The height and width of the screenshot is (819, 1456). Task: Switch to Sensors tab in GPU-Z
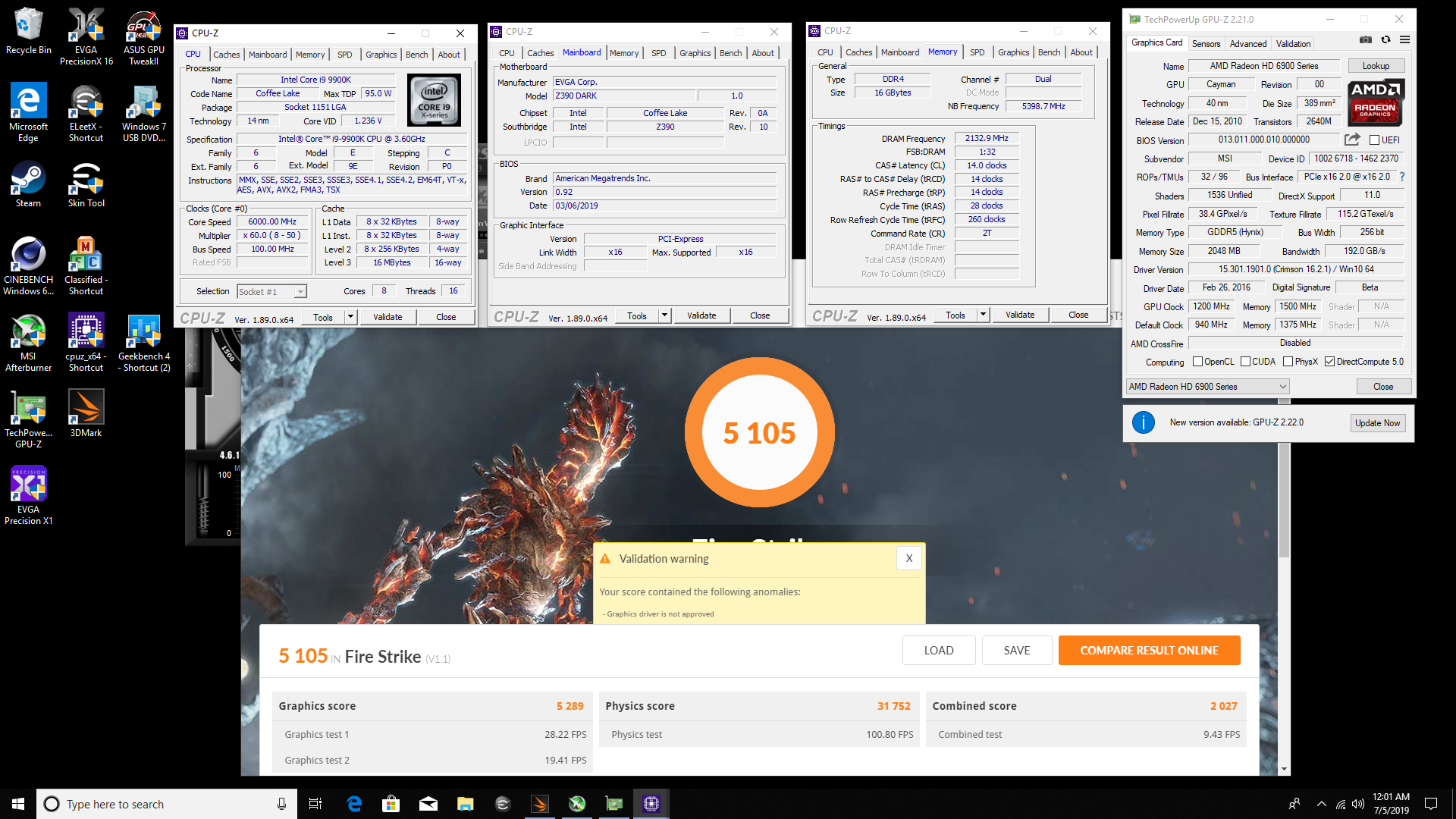tap(1206, 44)
